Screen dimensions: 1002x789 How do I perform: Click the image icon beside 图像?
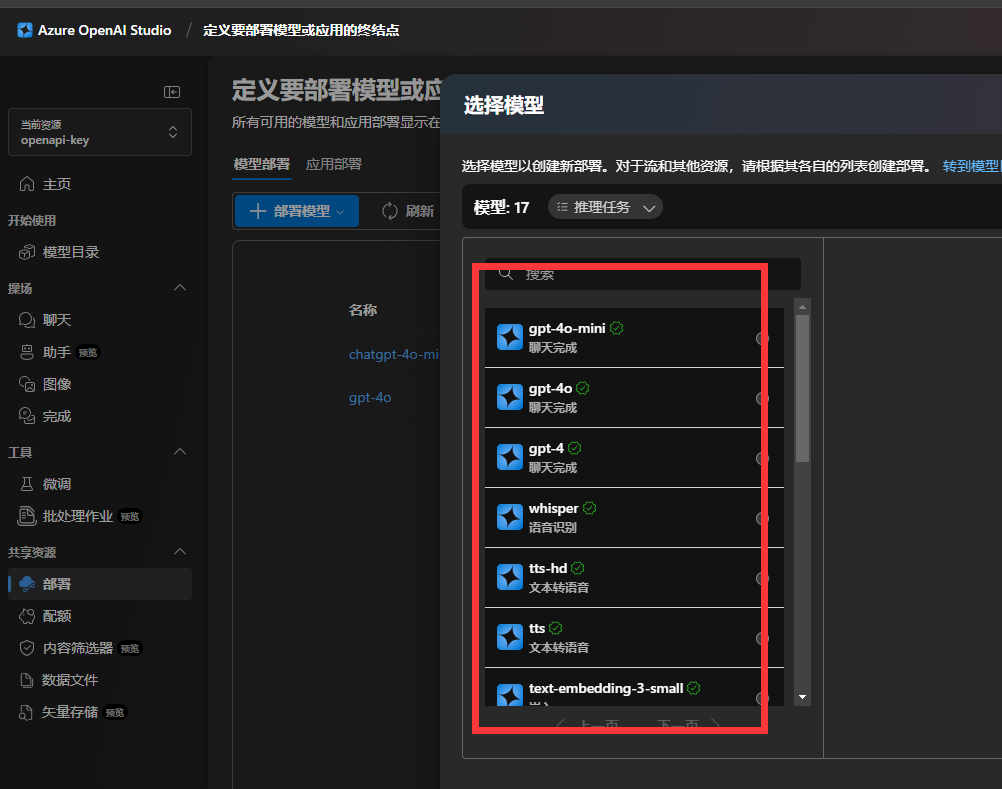27,384
